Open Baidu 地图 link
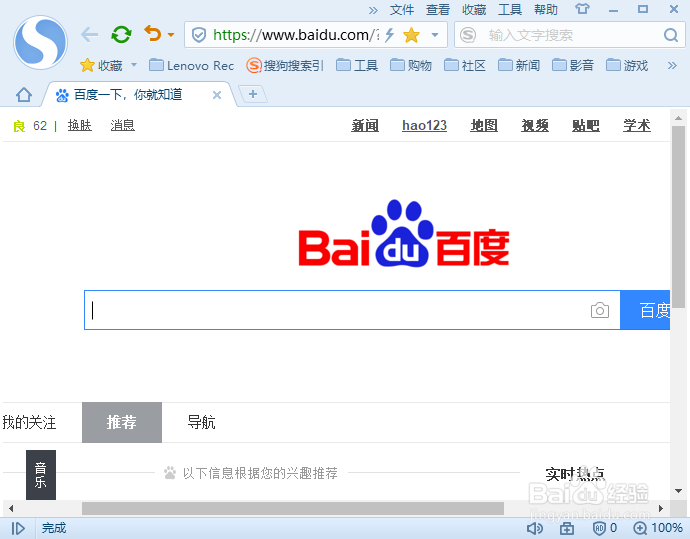Screen dimensions: 690x539 click(484, 125)
